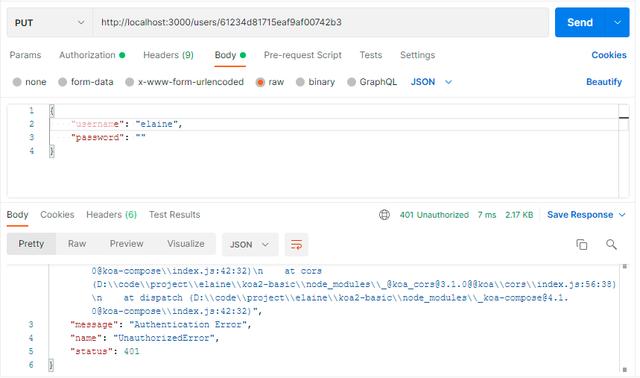Open the PUT method dropdown

[x=49, y=22]
